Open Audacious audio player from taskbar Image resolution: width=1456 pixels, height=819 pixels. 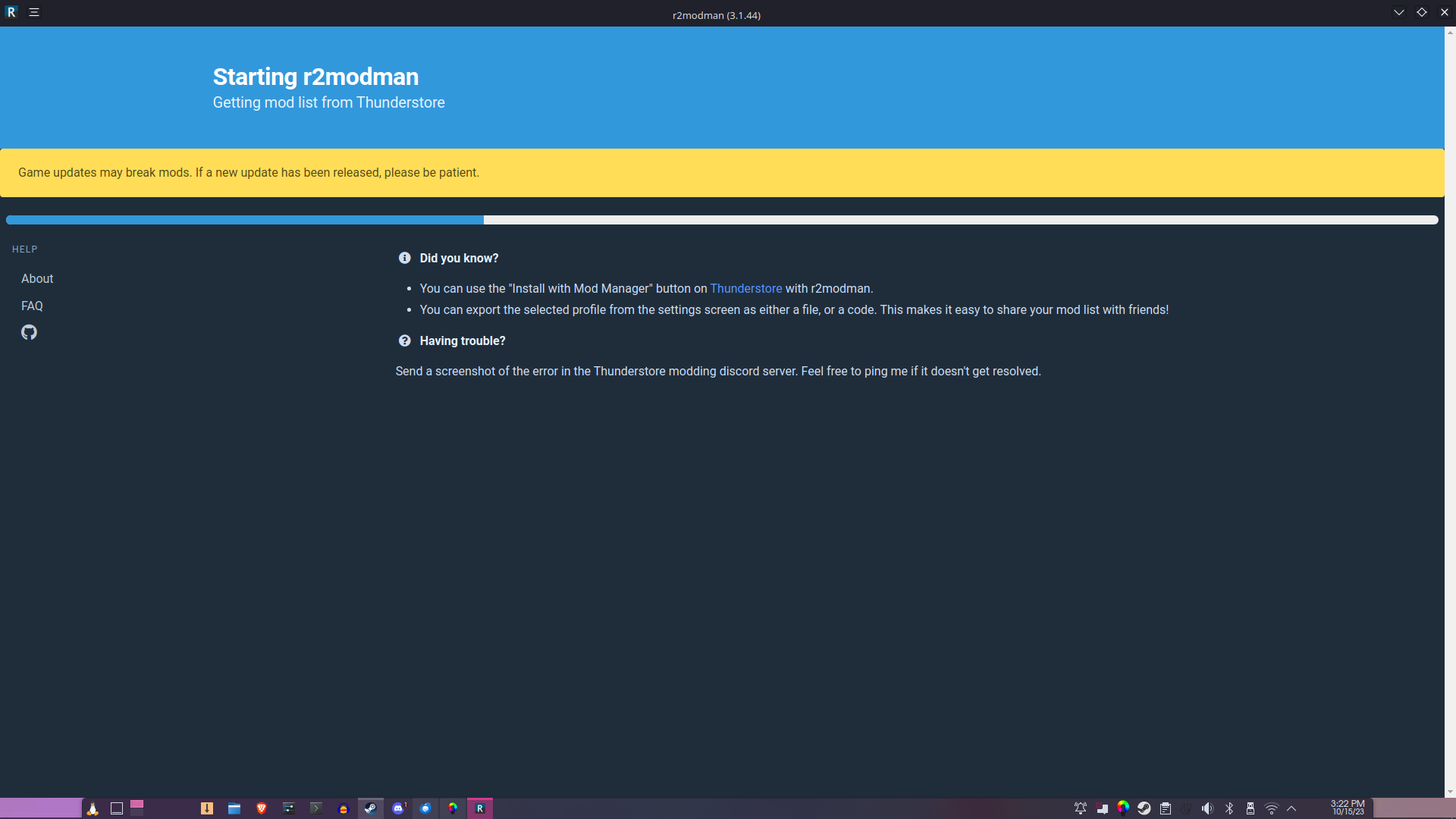click(x=343, y=808)
